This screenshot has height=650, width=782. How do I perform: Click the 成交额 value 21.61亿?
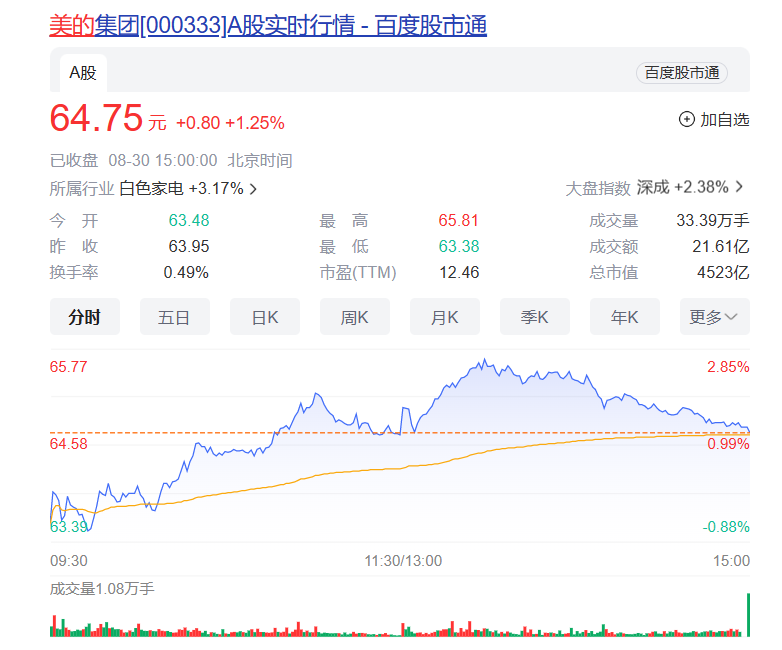coord(721,246)
